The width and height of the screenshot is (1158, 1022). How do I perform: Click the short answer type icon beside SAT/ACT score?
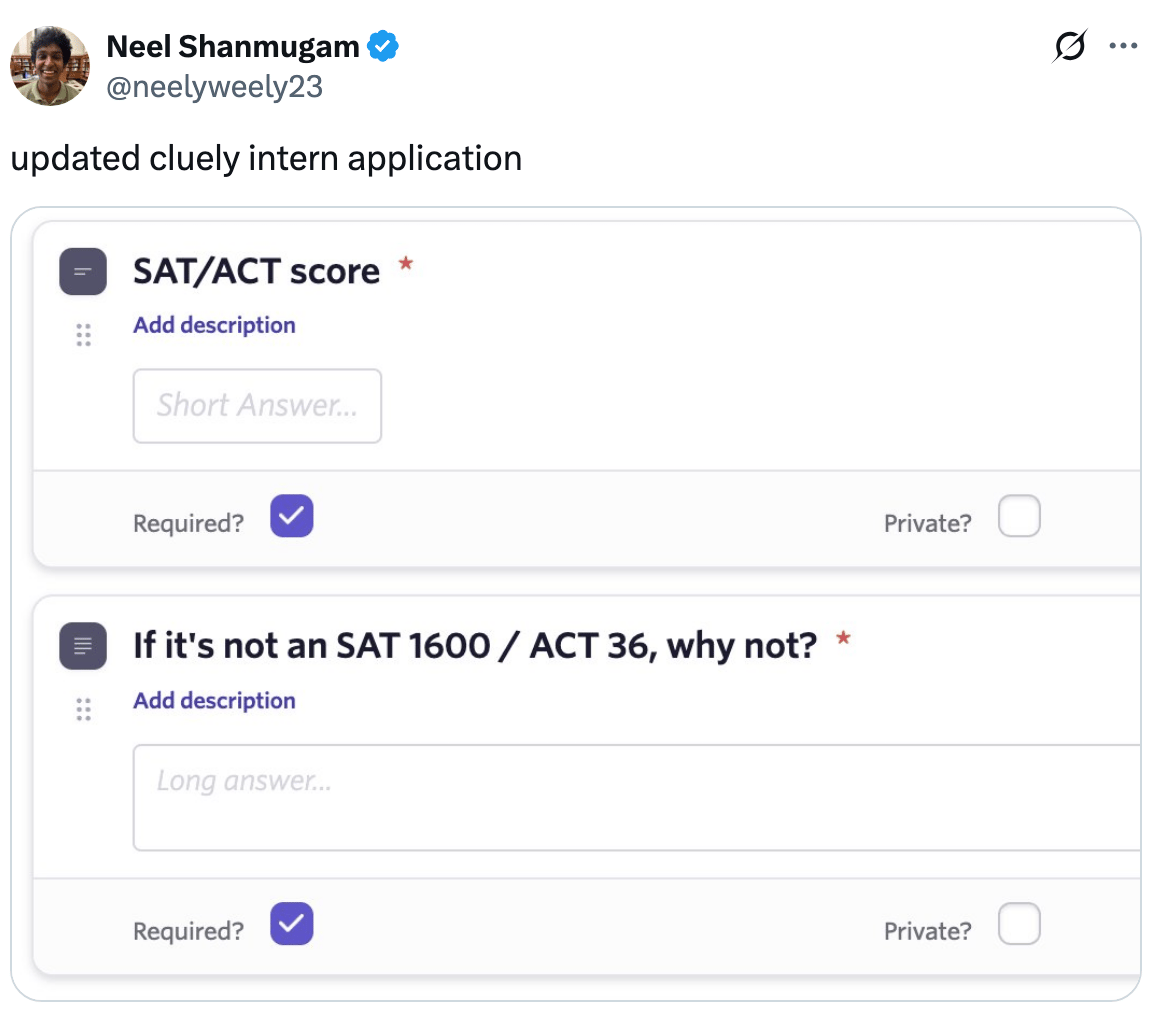(x=83, y=271)
